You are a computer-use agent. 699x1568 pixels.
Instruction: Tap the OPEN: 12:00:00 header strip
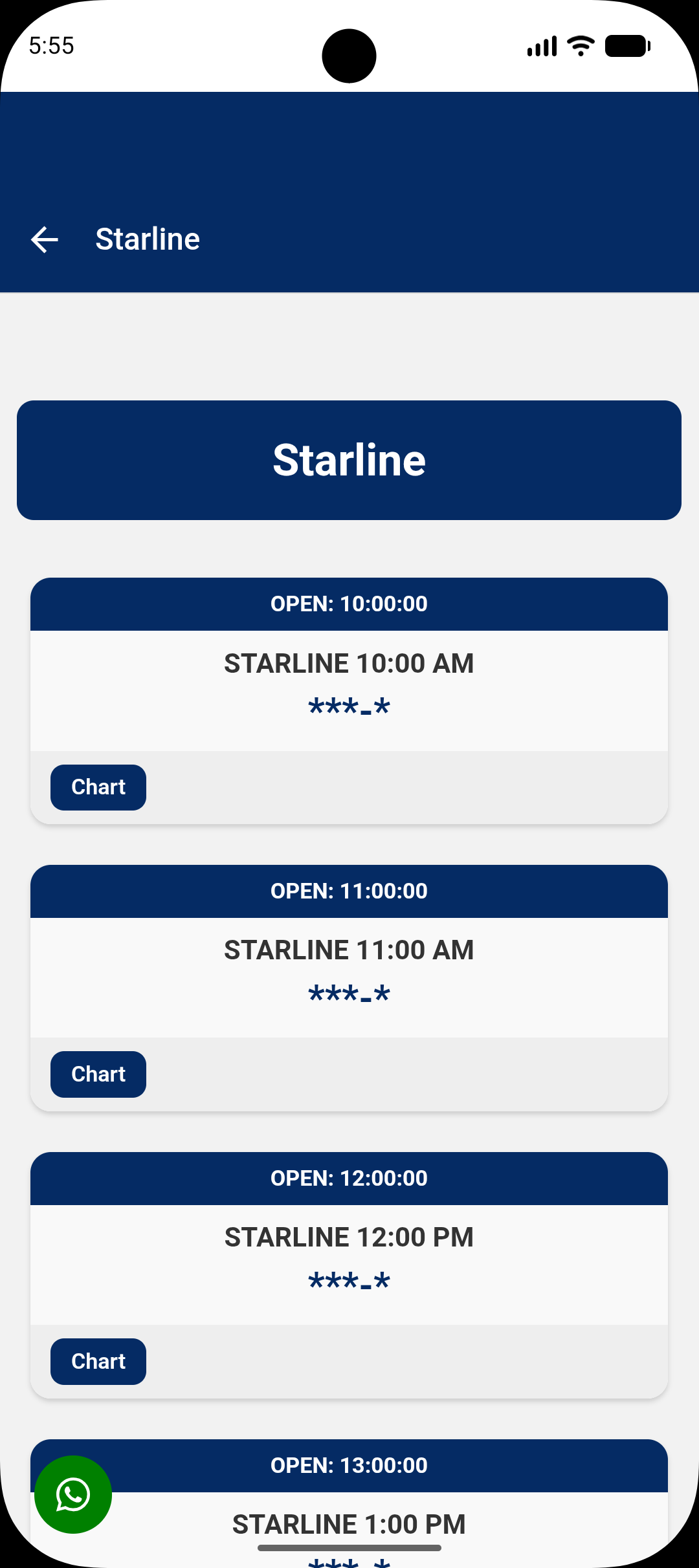pyautogui.click(x=349, y=1178)
